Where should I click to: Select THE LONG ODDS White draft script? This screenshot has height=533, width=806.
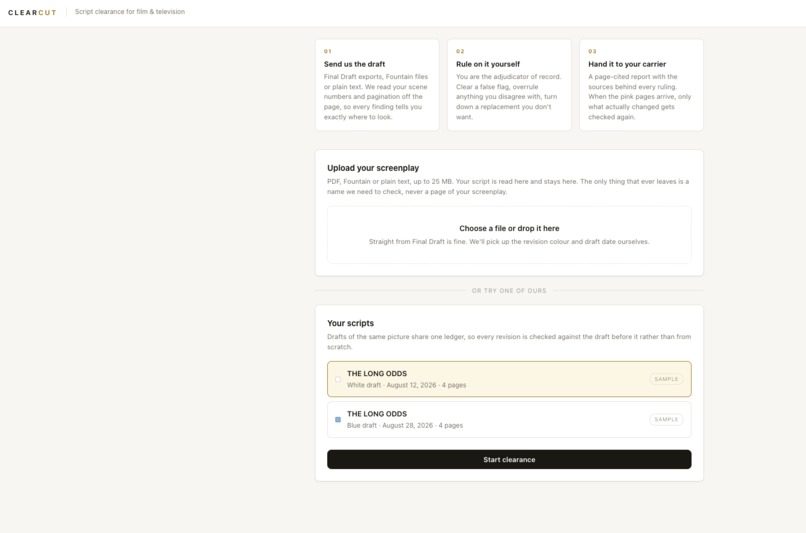pos(509,379)
